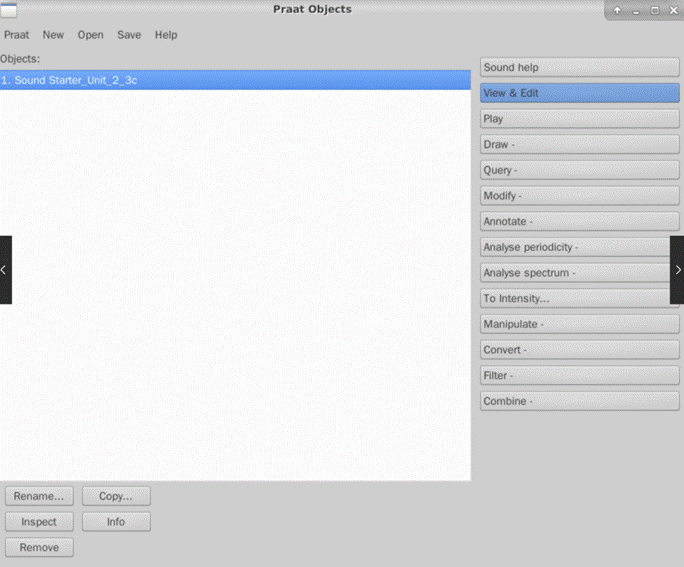Click View & Edit button
This screenshot has height=567, width=684.
pos(580,93)
